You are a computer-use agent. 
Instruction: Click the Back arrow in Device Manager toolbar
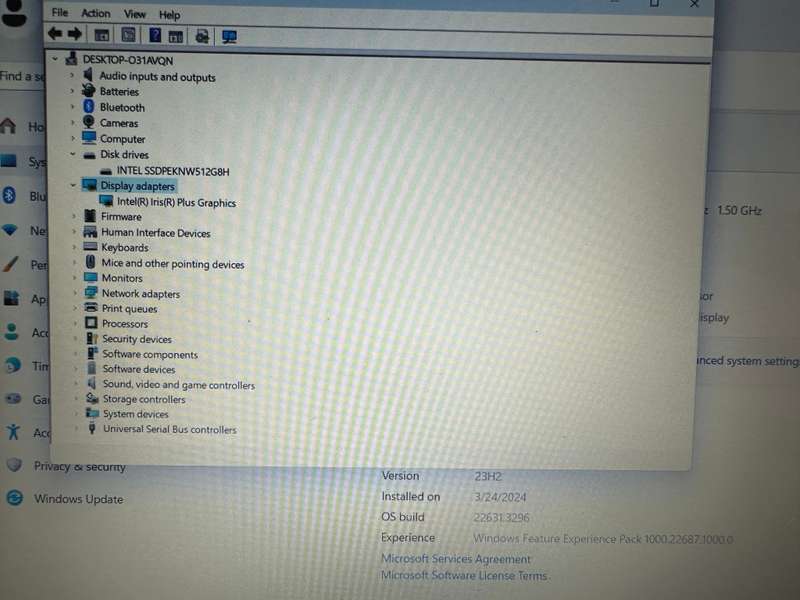click(x=55, y=34)
